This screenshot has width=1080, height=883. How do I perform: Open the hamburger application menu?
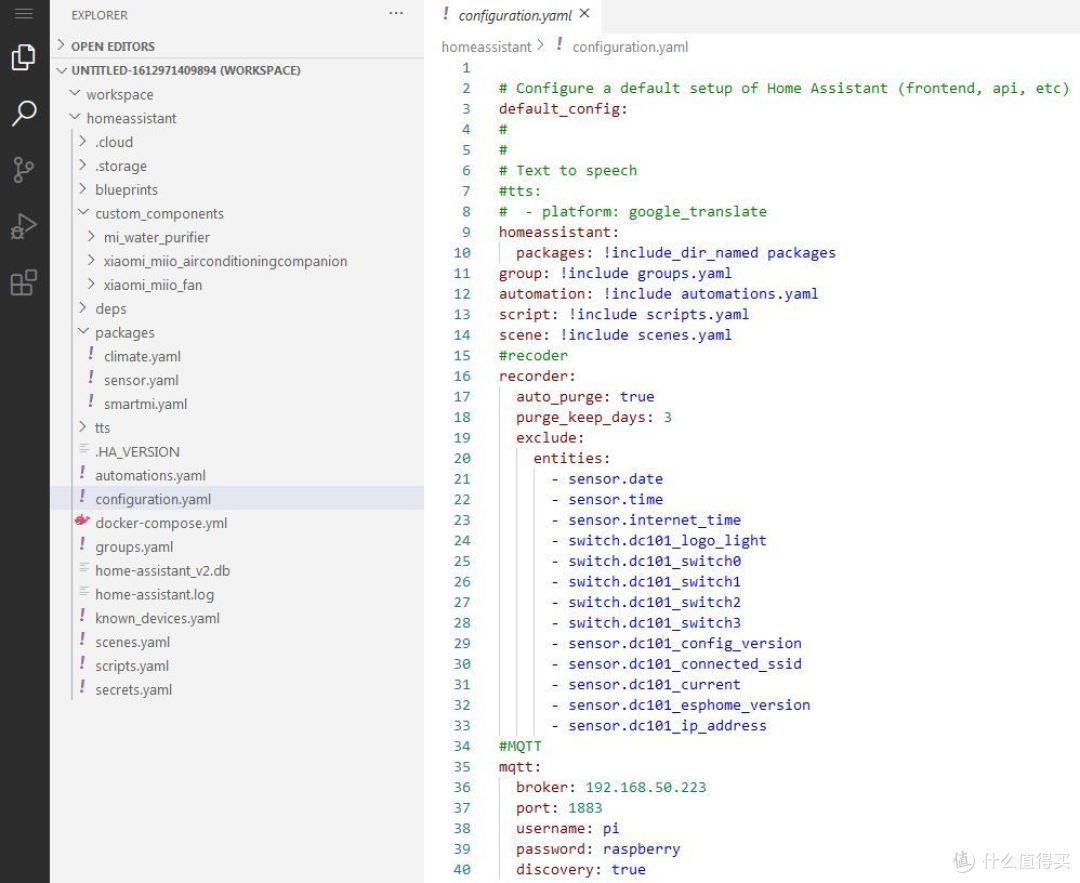24,14
